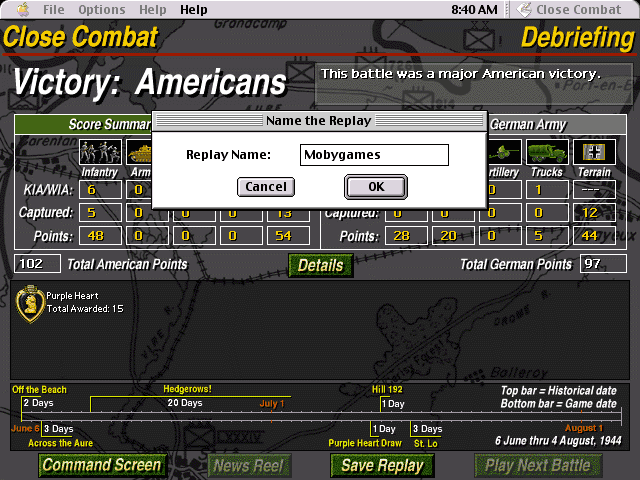640x480 pixels.
Task: Open the bold Help menu
Action: coord(193,9)
